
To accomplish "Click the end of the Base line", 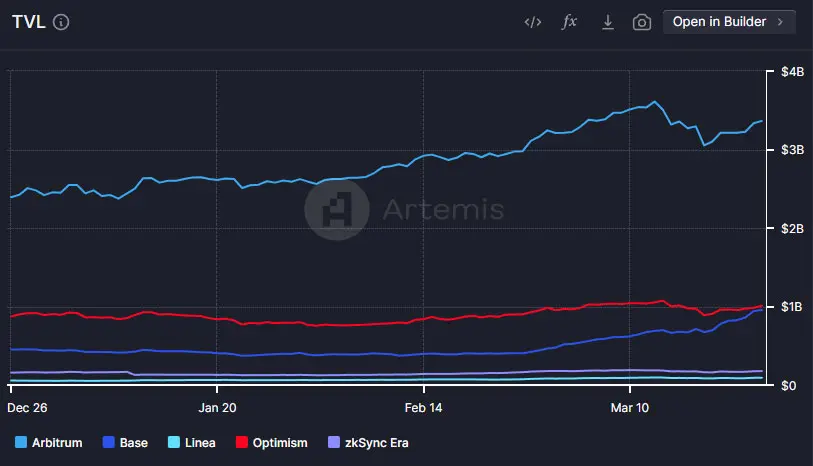I will (x=761, y=310).
